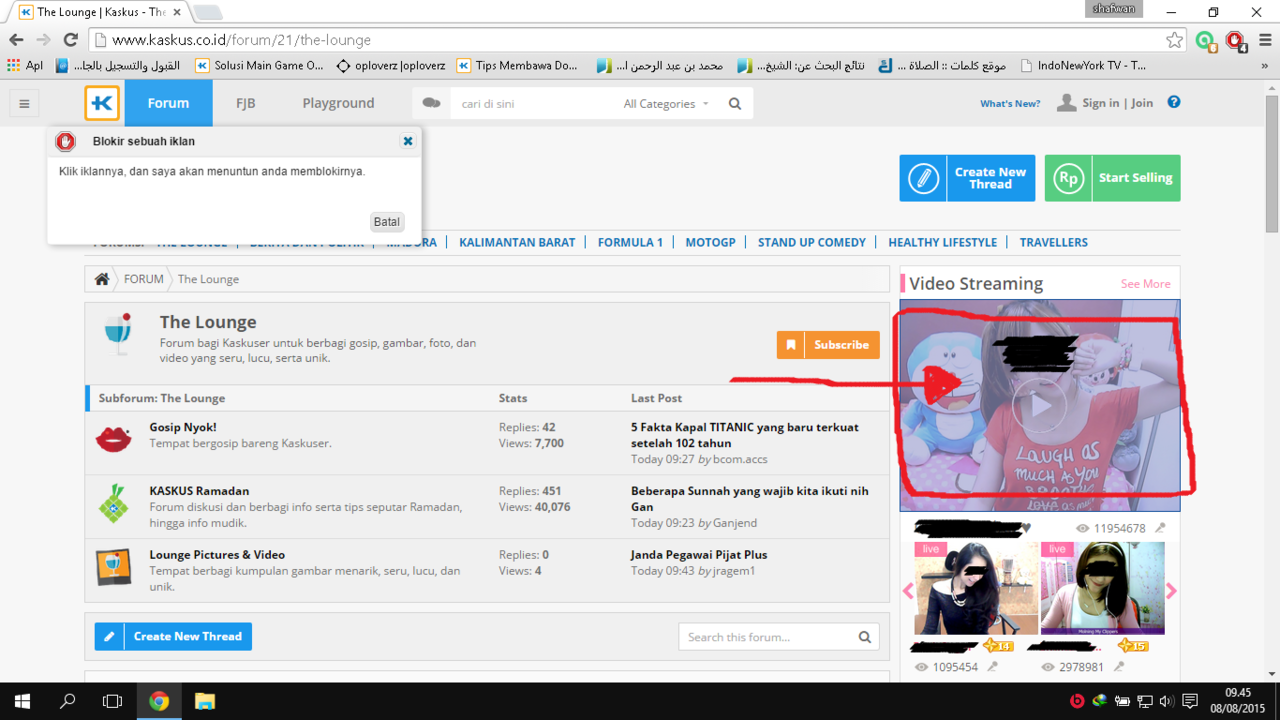1280x720 pixels.
Task: Reload the page
Action: [x=70, y=40]
